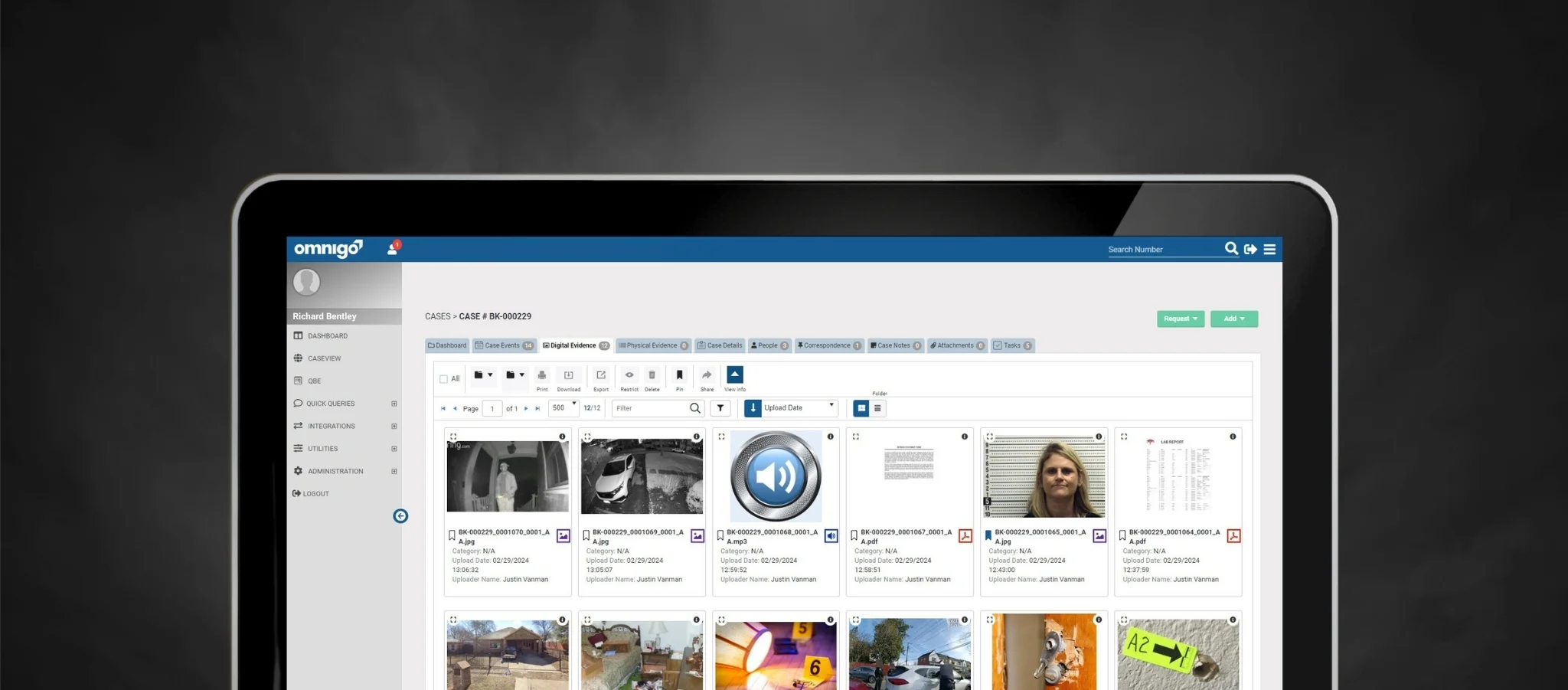The image size is (1568, 690).
Task: Toggle the sort direction arrow
Action: [753, 408]
